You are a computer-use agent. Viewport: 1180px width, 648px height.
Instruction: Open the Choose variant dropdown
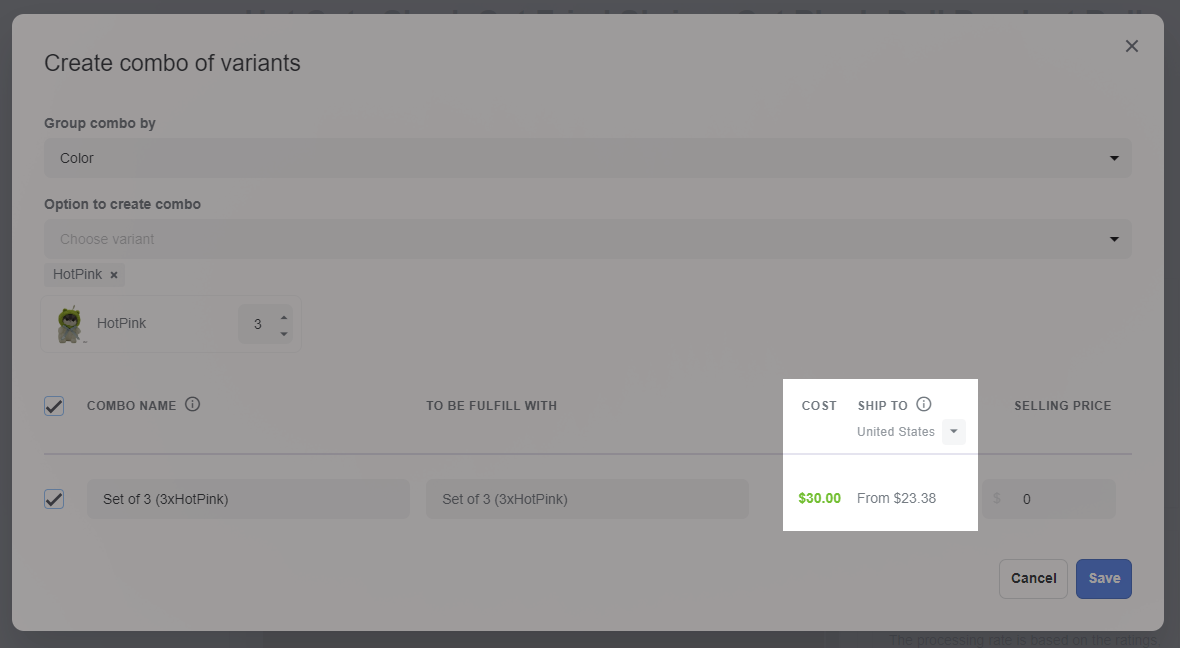point(587,239)
